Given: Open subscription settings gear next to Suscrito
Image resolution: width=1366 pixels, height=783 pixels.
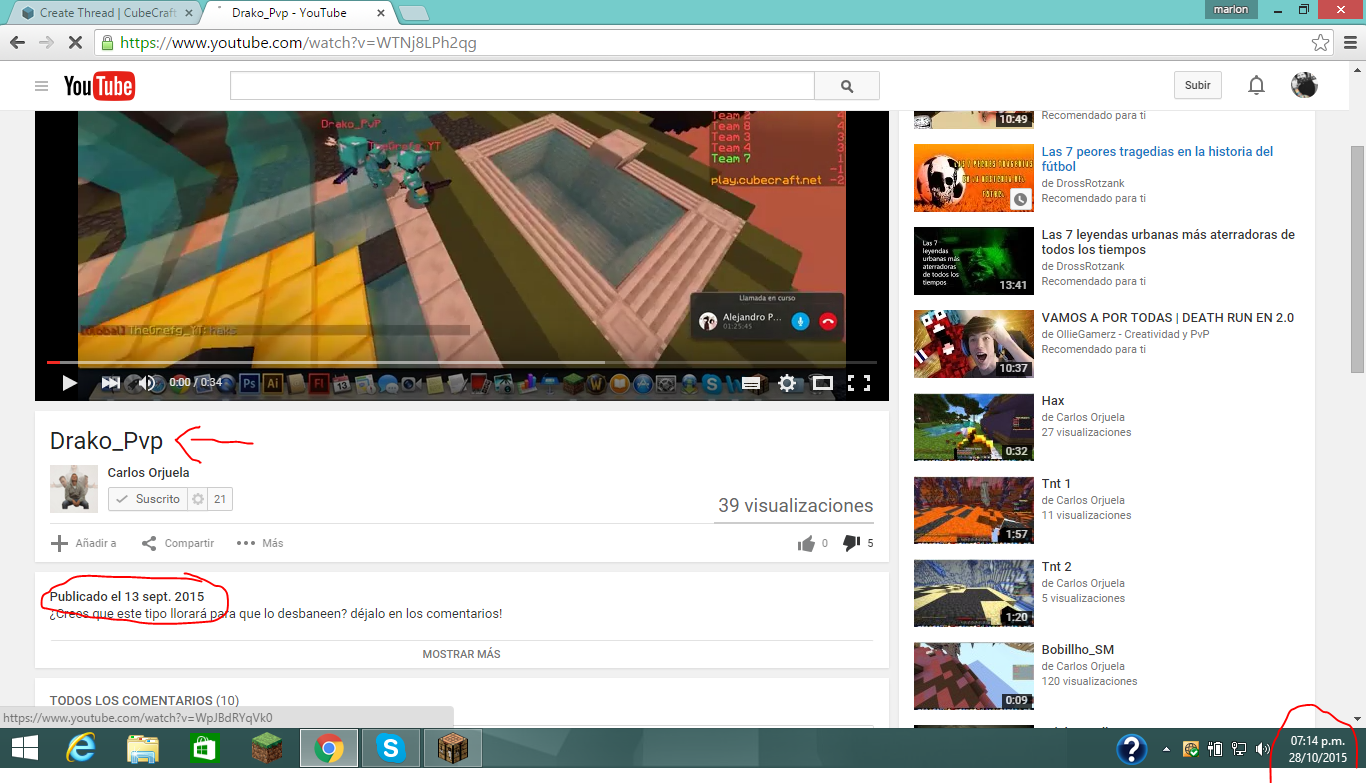Looking at the screenshot, I should coord(198,499).
